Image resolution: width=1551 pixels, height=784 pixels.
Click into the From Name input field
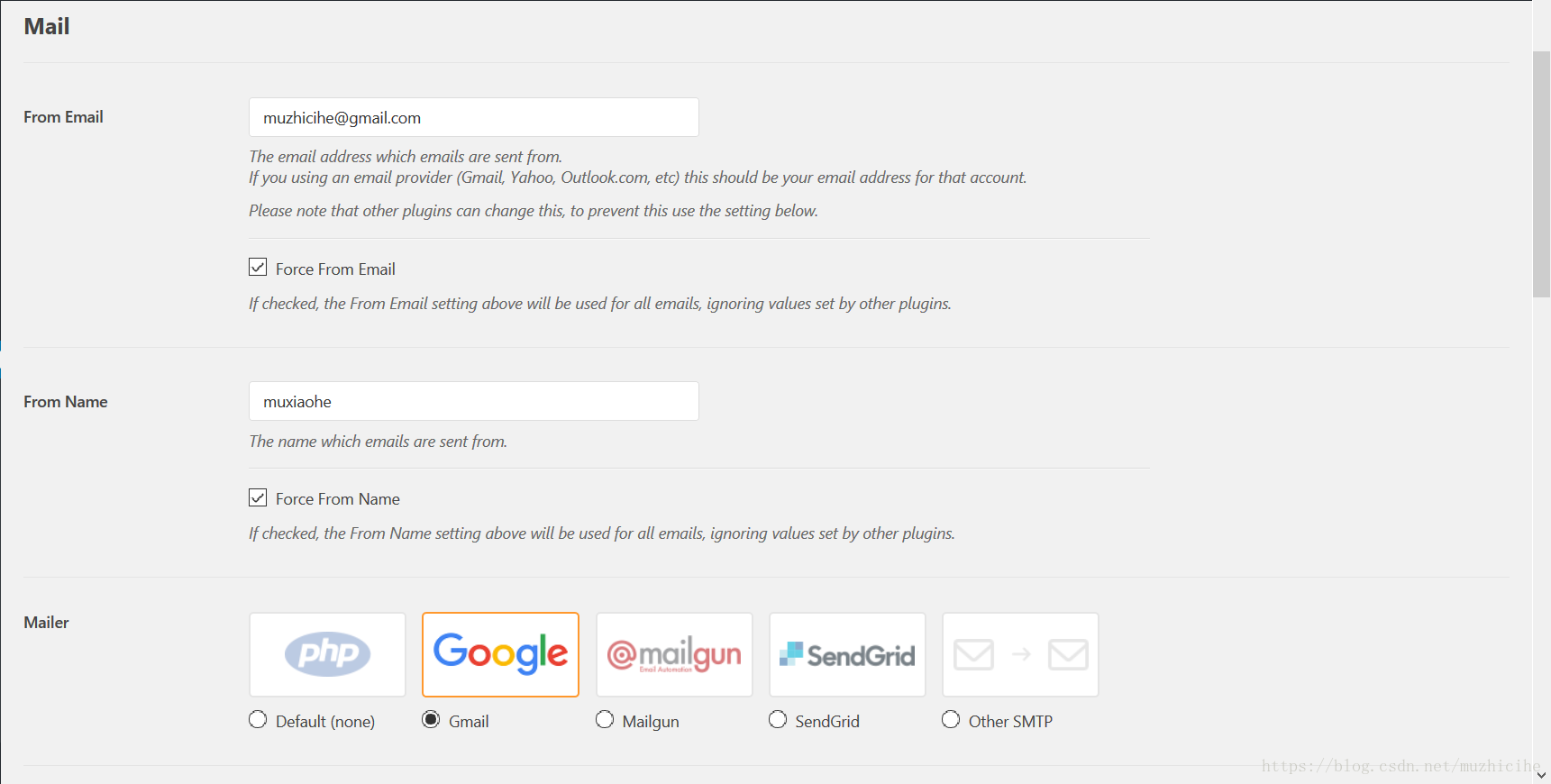(474, 401)
